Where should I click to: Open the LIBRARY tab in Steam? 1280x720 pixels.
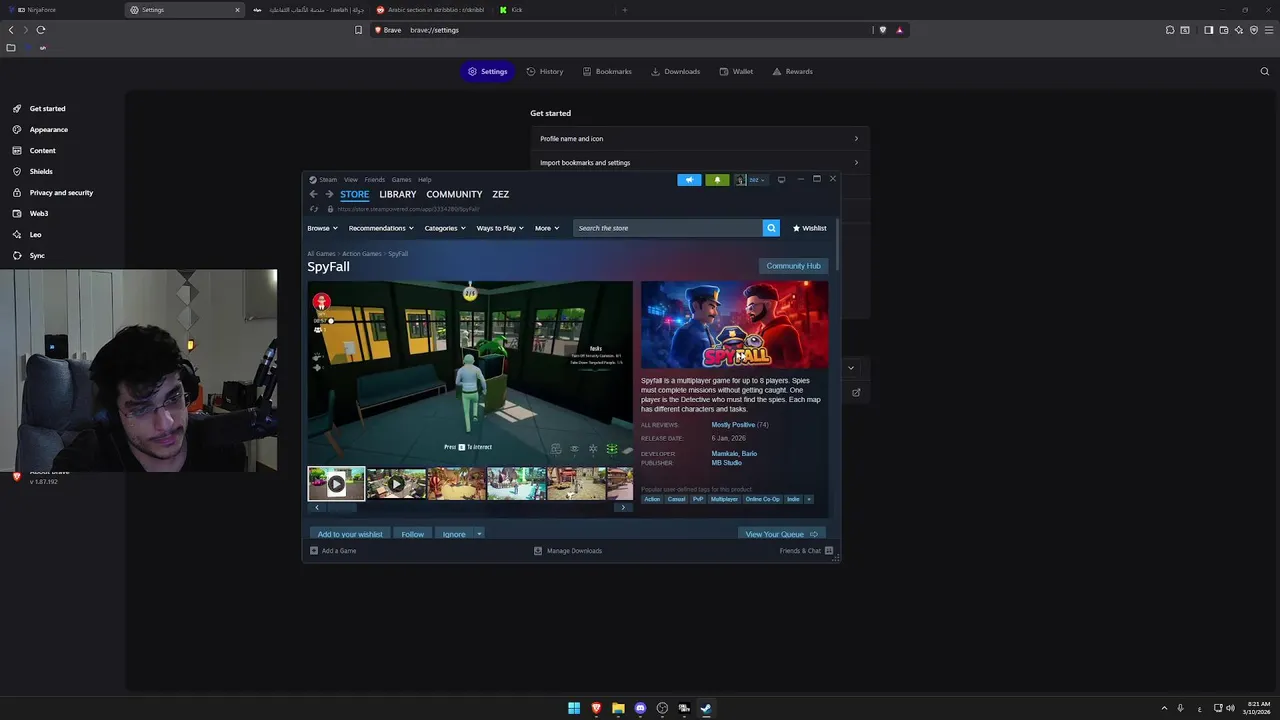[398, 194]
